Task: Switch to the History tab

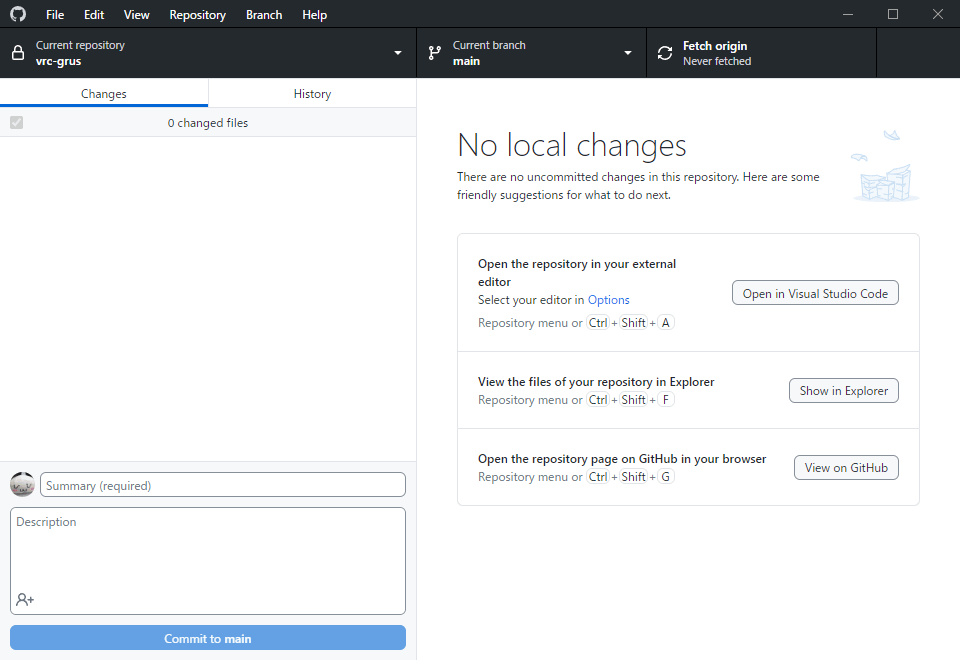Action: coord(312,94)
